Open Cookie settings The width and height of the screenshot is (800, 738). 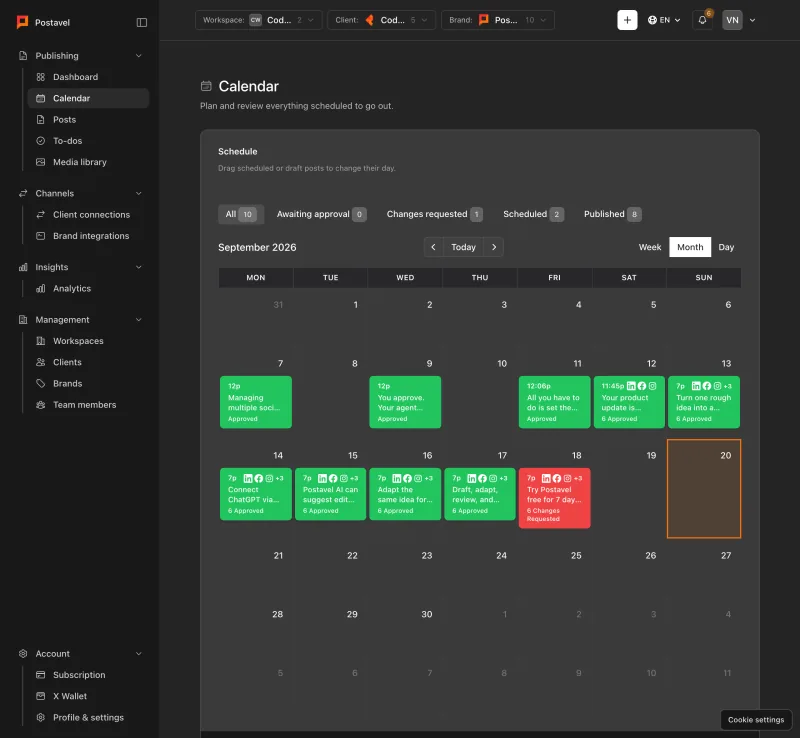pos(756,720)
